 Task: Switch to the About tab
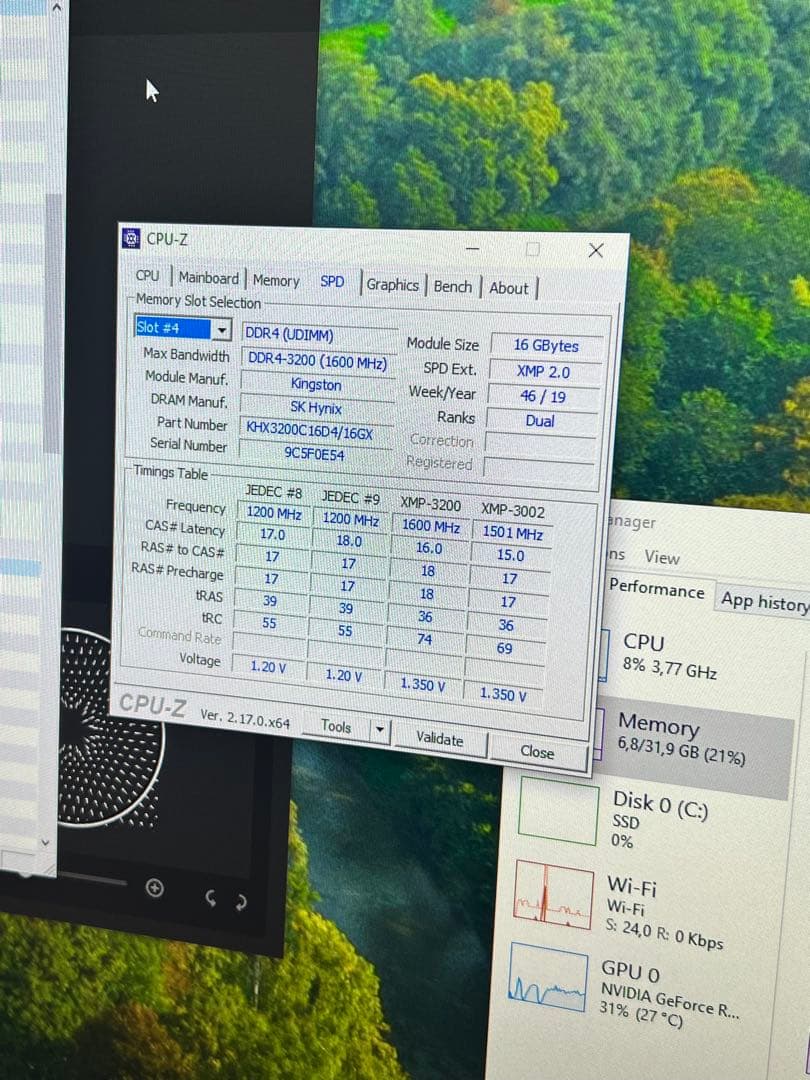click(510, 288)
